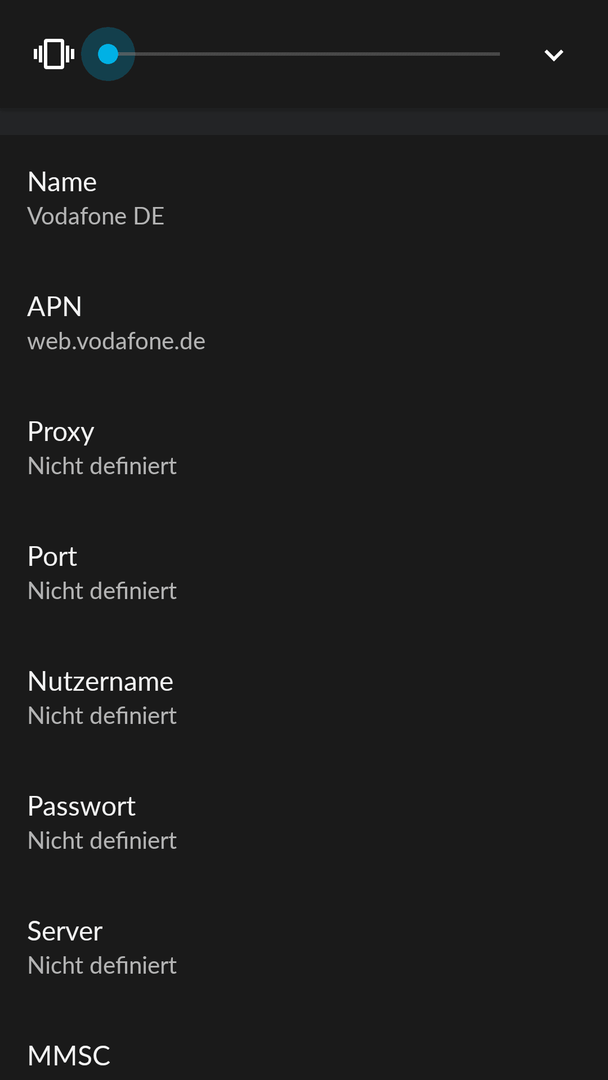Tap the Vodafone DE name value
This screenshot has height=1080, width=608.
click(x=96, y=216)
